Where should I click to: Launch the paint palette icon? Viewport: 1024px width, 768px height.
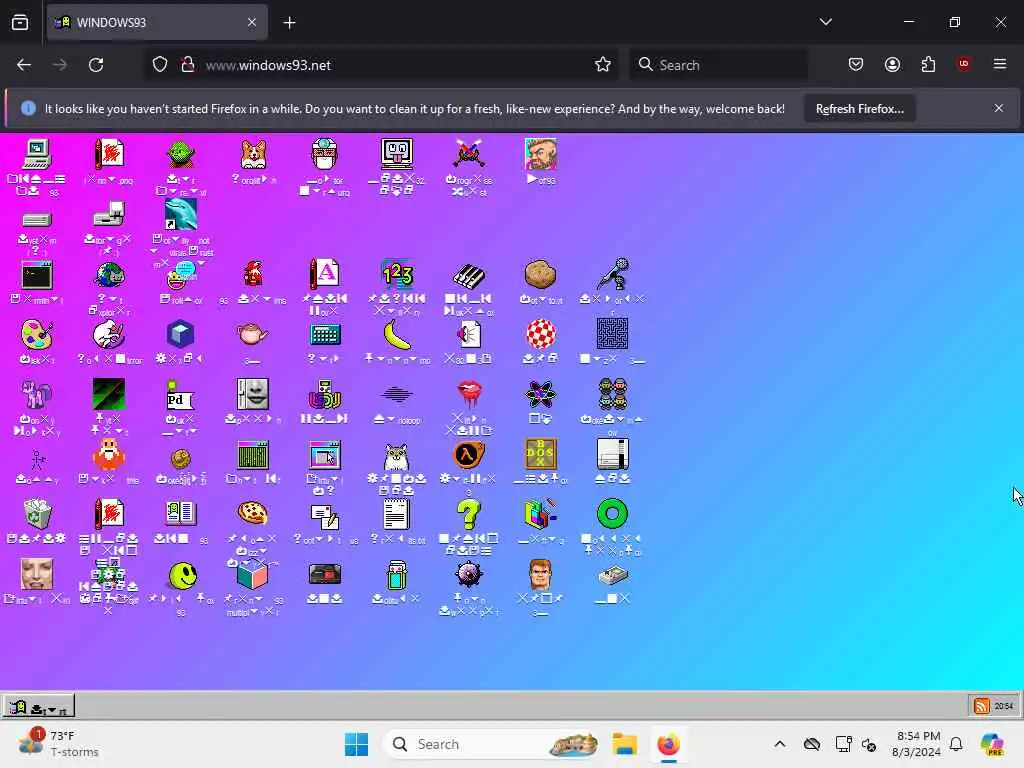[37, 335]
